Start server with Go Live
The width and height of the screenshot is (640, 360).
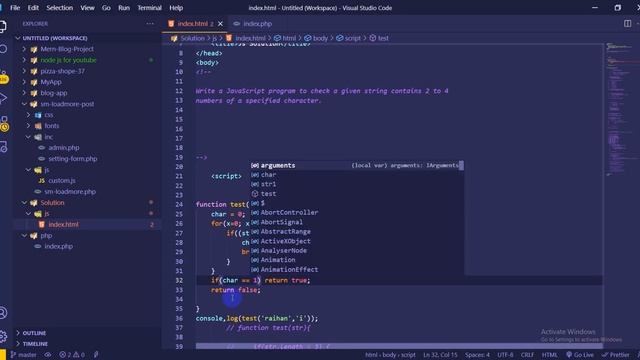[580, 355]
